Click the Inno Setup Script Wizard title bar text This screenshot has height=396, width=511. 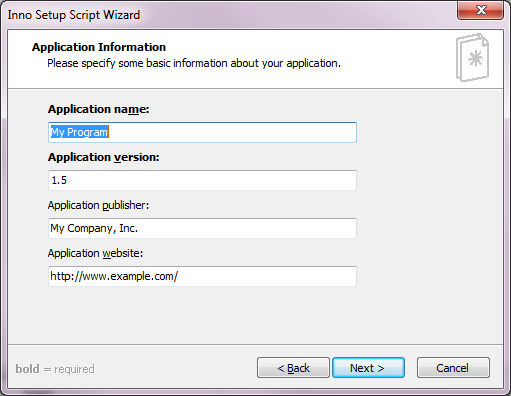pos(74,15)
